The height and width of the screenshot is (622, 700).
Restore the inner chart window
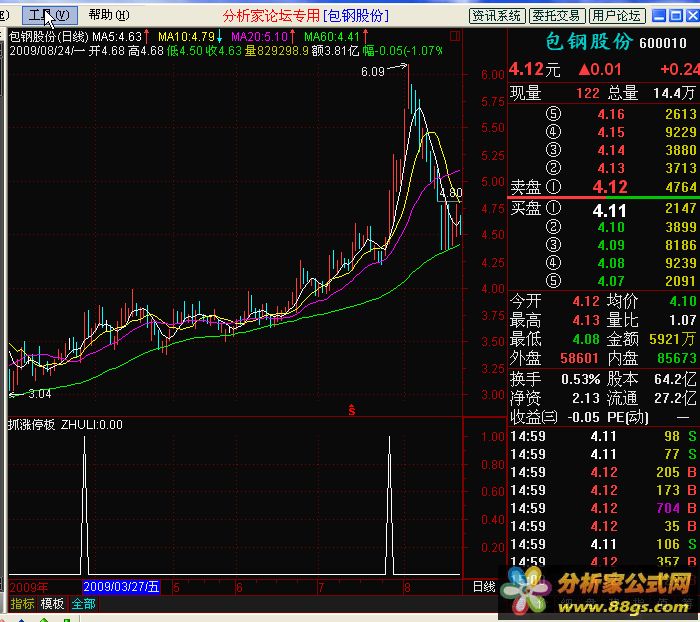pos(676,16)
